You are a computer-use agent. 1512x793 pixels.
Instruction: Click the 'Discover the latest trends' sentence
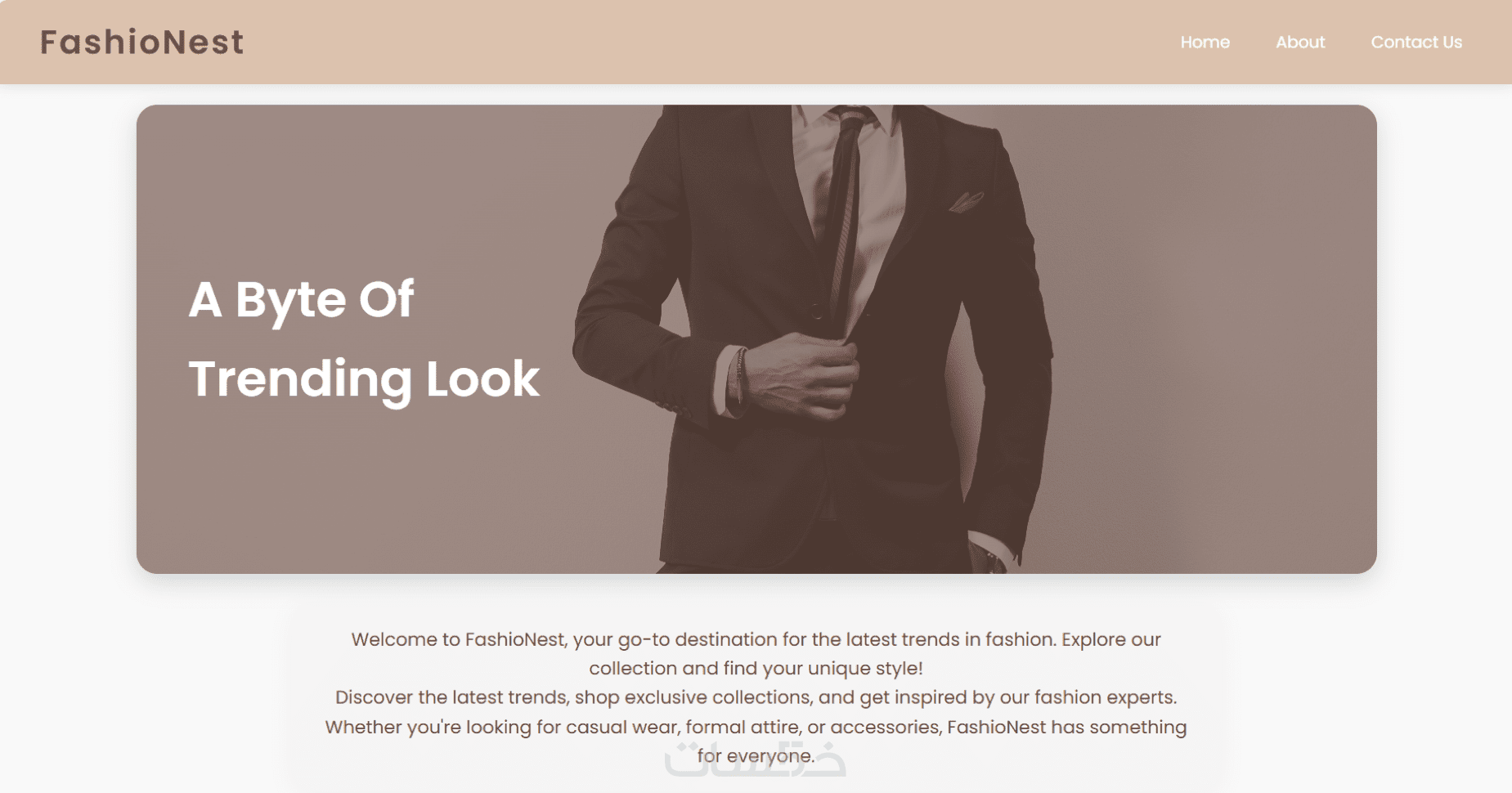tap(756, 697)
